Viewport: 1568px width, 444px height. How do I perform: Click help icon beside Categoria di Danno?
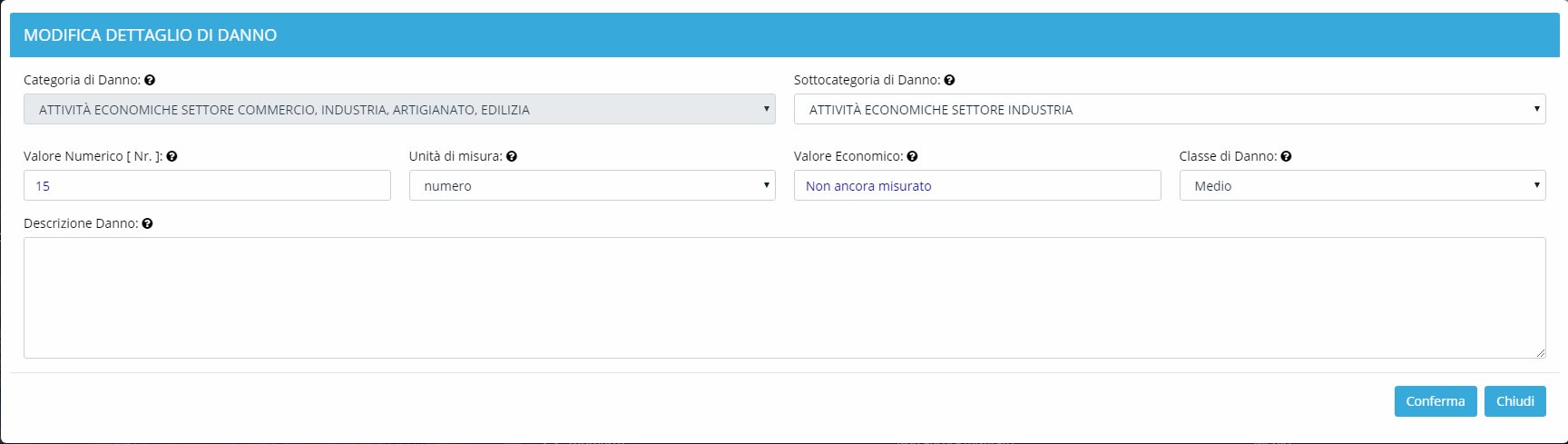150,80
